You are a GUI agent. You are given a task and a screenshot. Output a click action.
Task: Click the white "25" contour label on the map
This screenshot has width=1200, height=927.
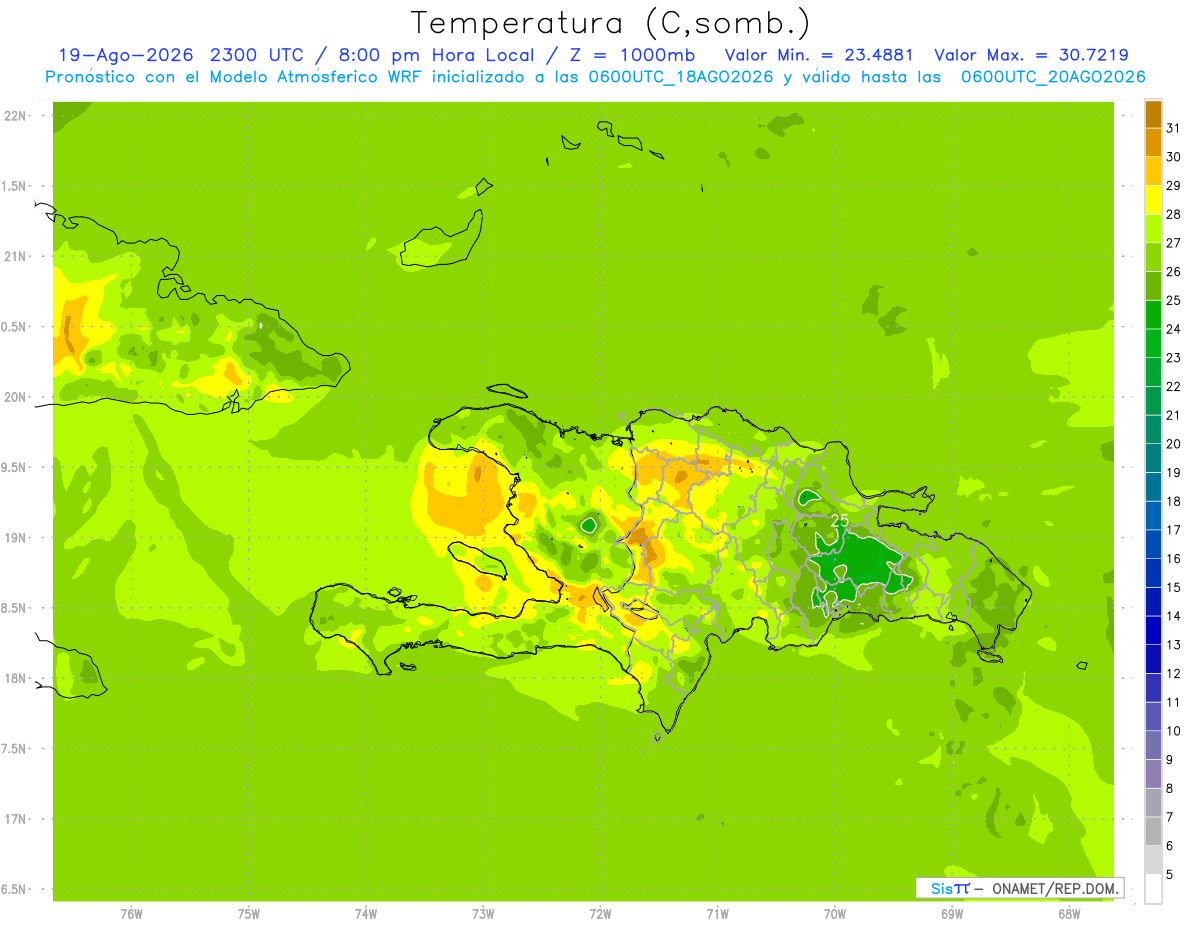click(x=840, y=520)
